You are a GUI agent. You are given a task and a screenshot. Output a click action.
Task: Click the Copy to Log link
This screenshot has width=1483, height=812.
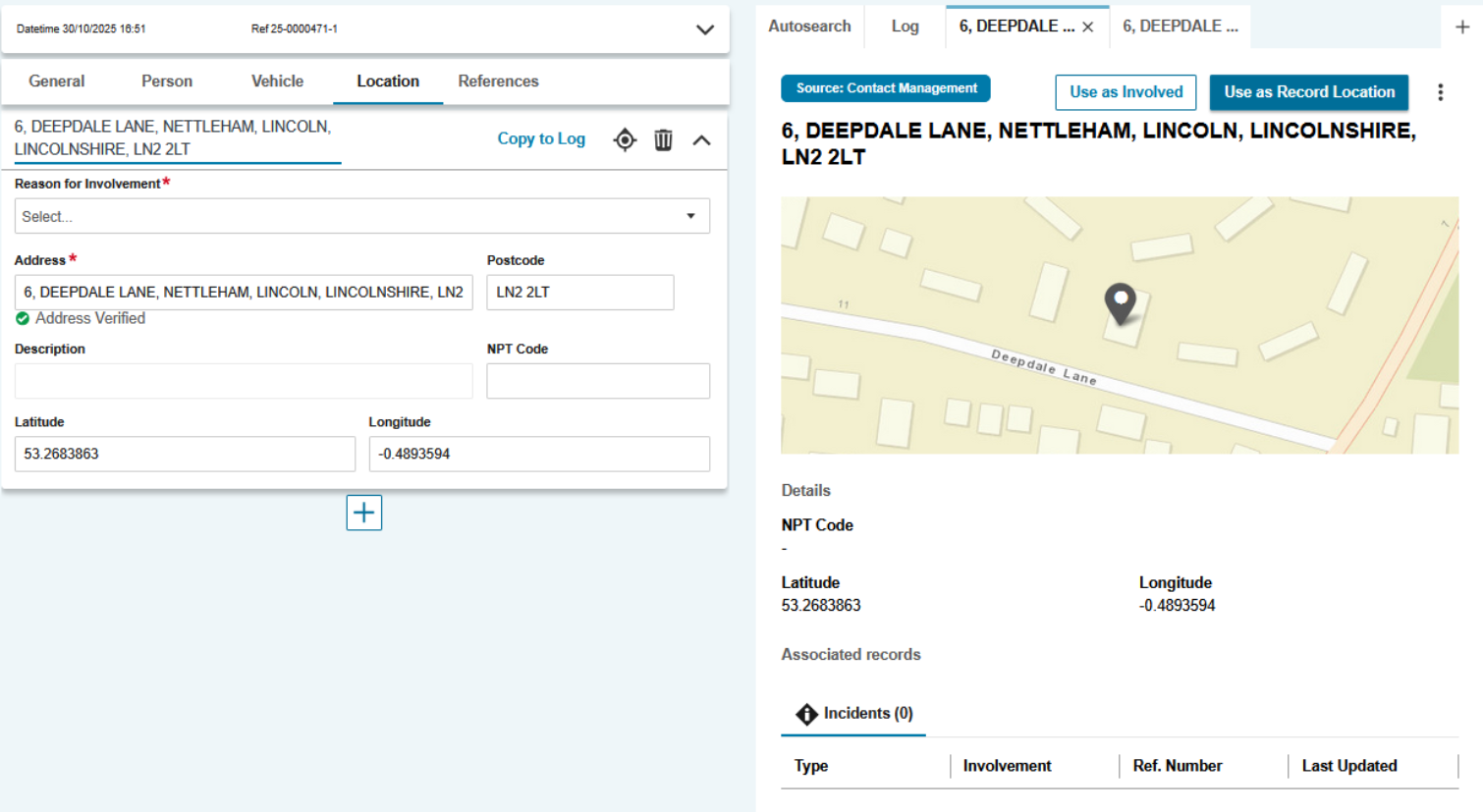(541, 139)
